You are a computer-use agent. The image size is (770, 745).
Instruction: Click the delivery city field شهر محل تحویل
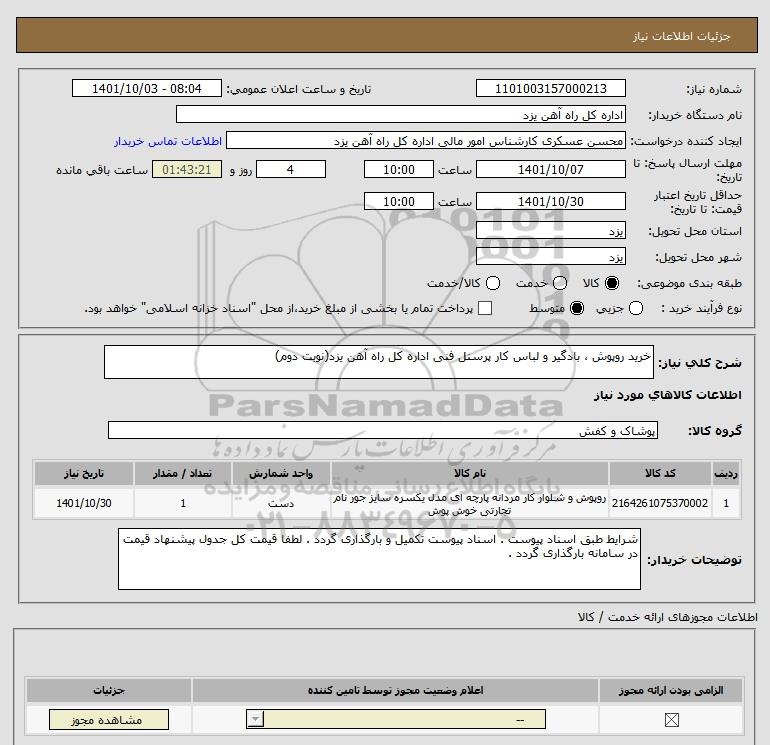pos(550,256)
